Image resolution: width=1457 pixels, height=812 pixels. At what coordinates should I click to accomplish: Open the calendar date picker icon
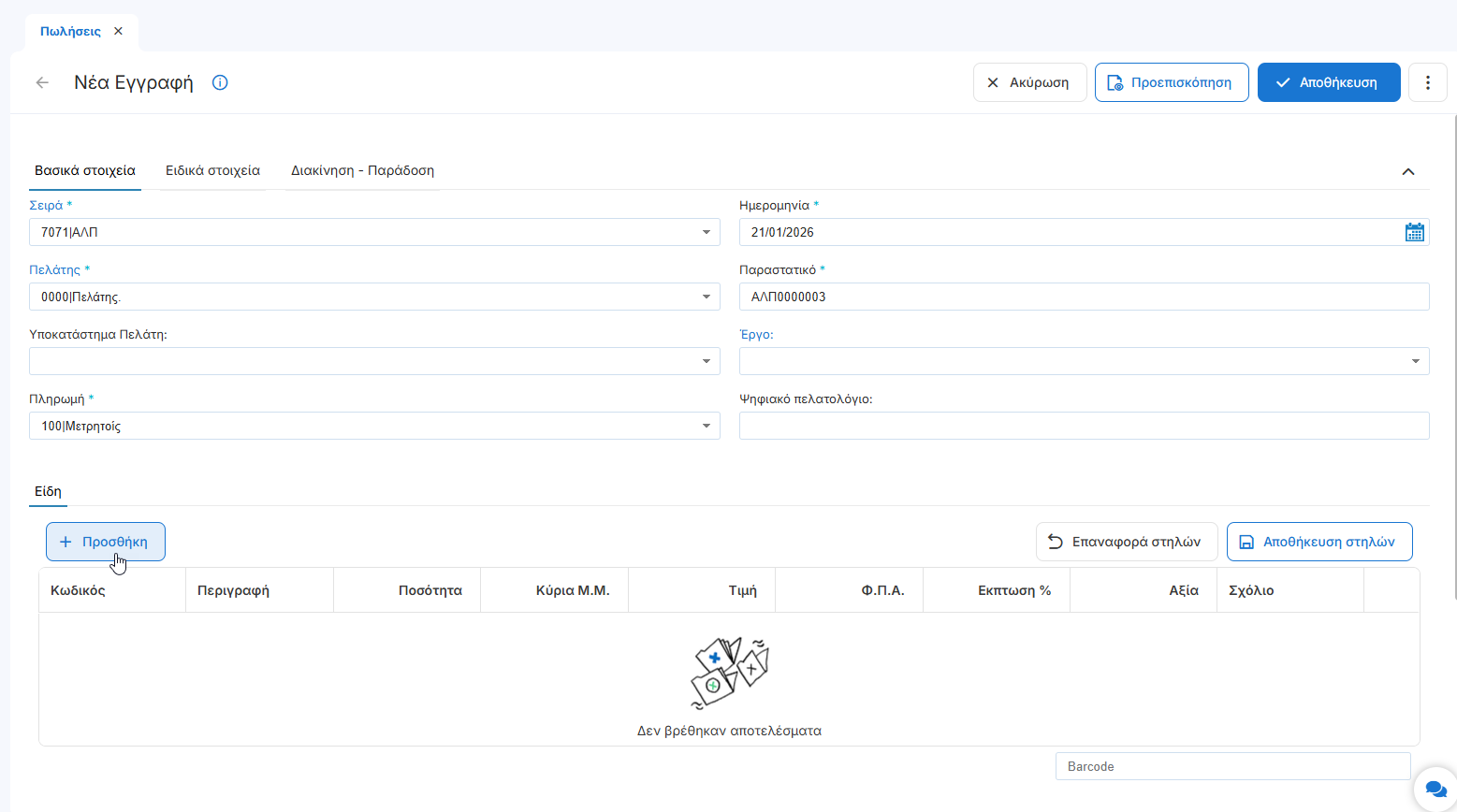[x=1414, y=232]
